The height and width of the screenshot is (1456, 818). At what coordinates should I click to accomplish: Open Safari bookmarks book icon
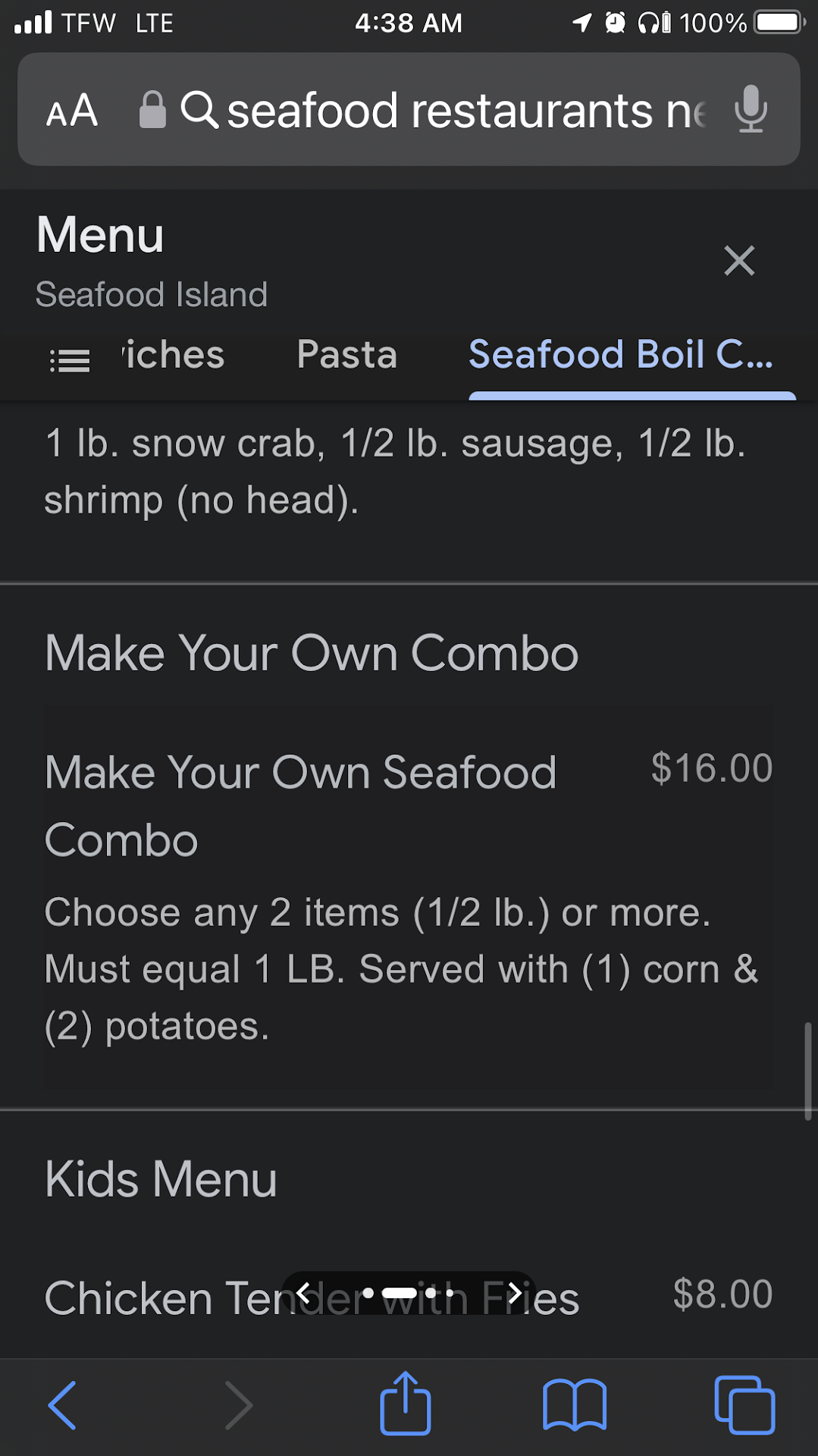(575, 1405)
